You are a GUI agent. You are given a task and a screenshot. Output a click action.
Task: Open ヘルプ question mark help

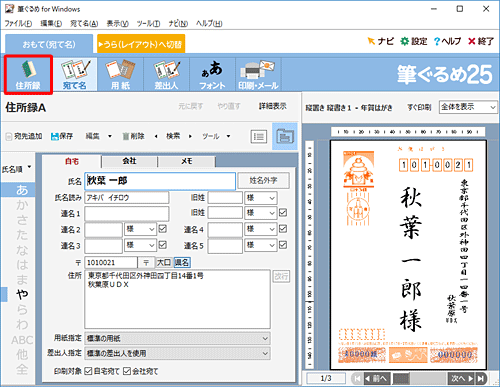click(x=447, y=41)
